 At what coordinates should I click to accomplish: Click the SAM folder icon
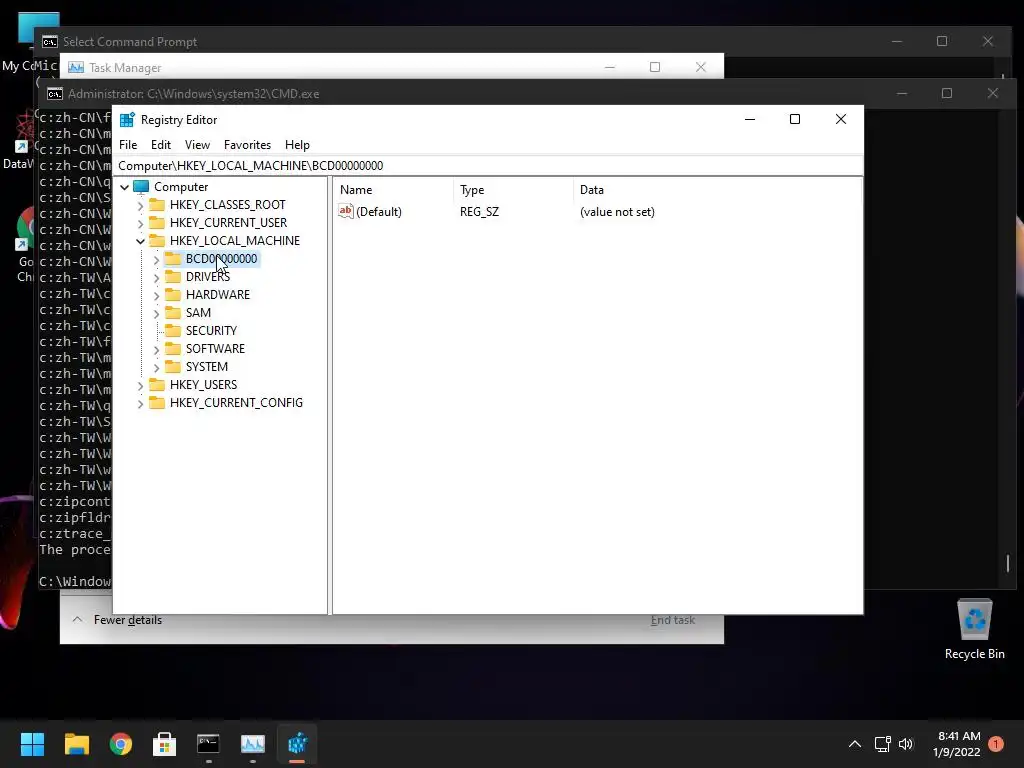tap(172, 313)
